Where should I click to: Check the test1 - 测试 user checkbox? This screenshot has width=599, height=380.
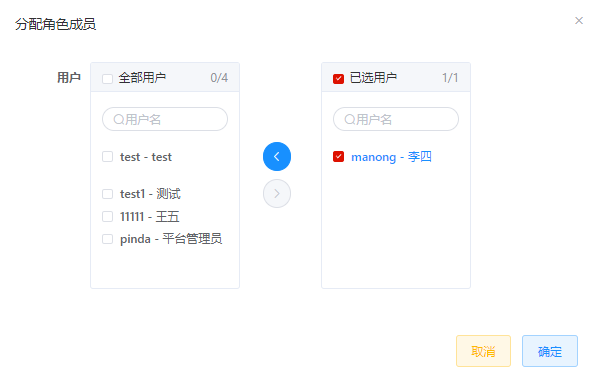tap(107, 194)
